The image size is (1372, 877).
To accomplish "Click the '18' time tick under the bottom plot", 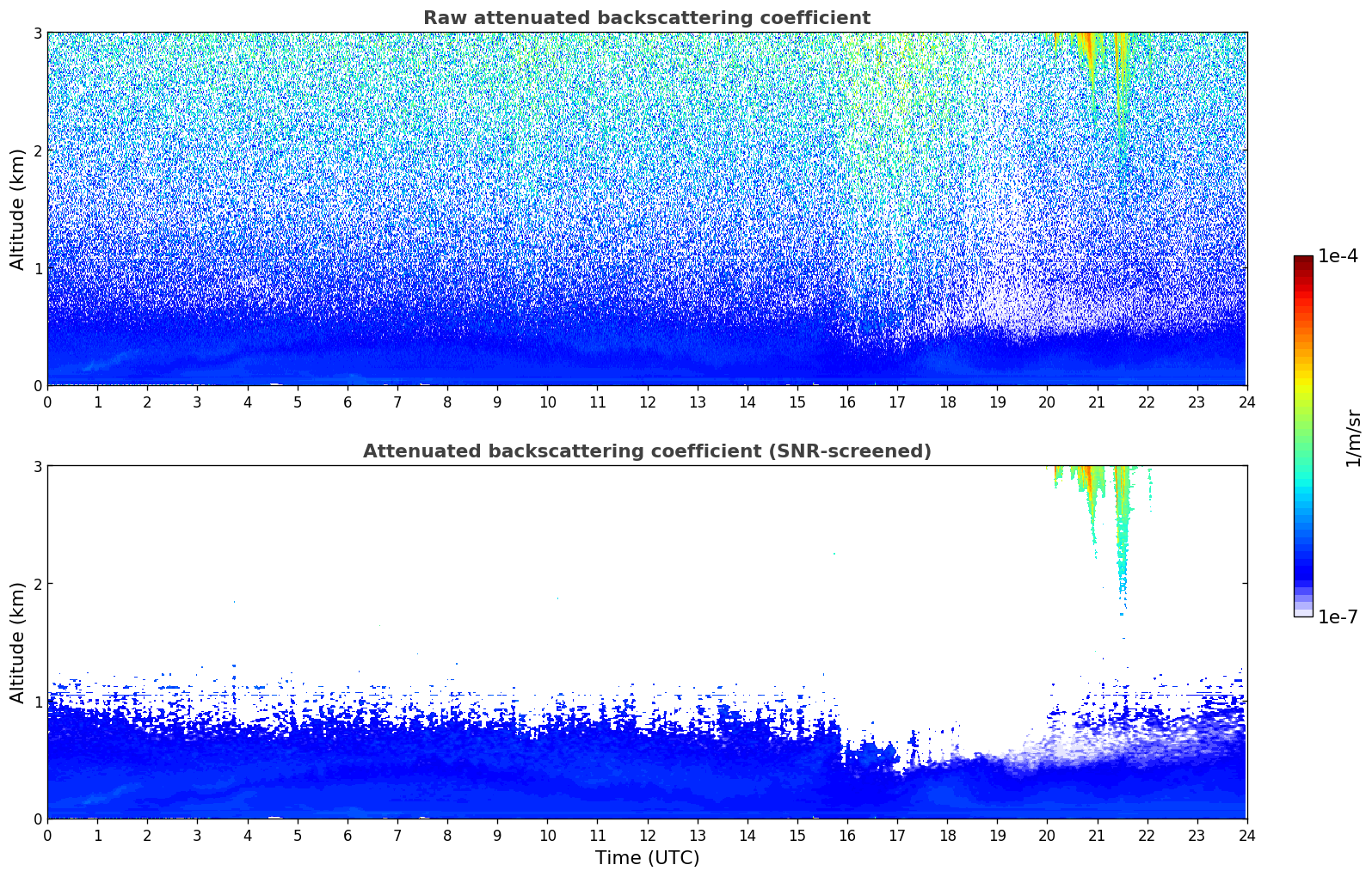I will click(x=947, y=835).
